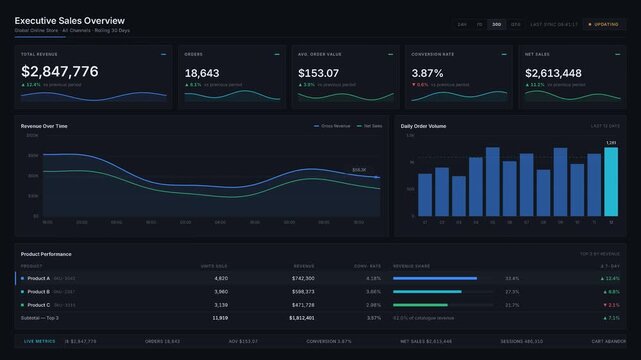Click the dash icon on Net Sales card
Screen dimensions: 641x360
click(x=617, y=54)
